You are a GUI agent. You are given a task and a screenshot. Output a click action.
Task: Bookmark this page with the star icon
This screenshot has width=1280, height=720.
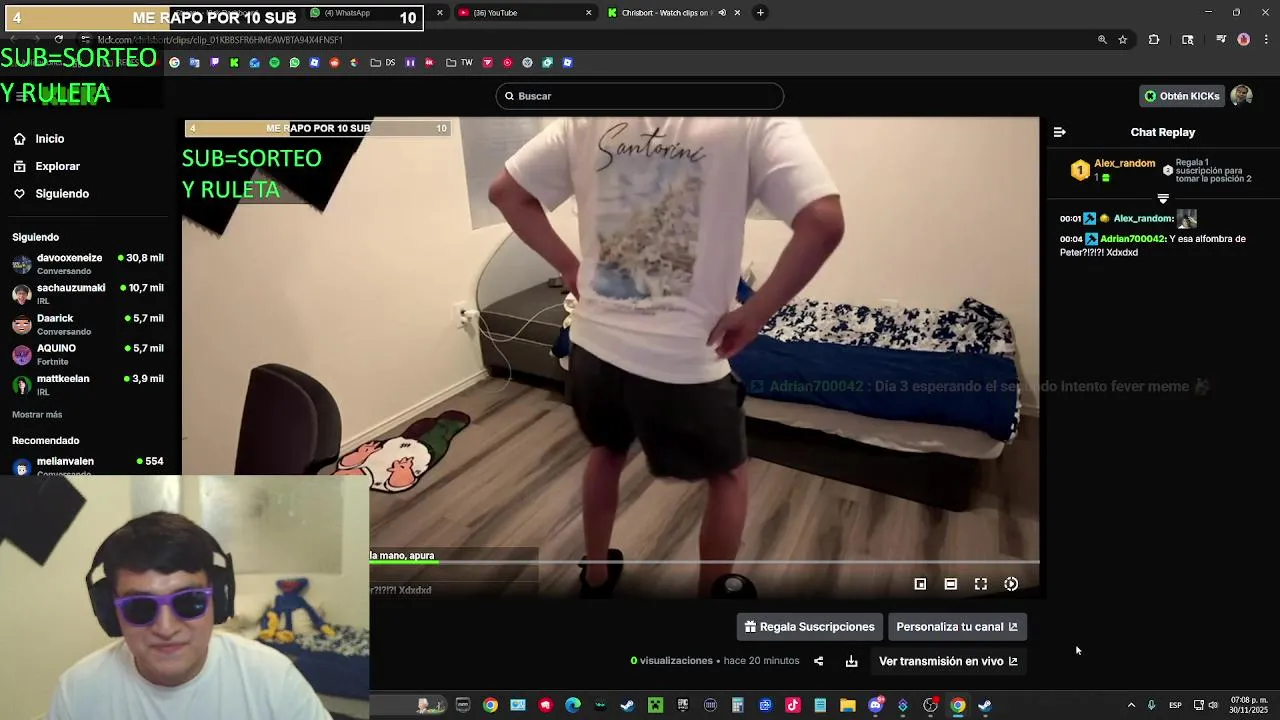(x=1123, y=40)
